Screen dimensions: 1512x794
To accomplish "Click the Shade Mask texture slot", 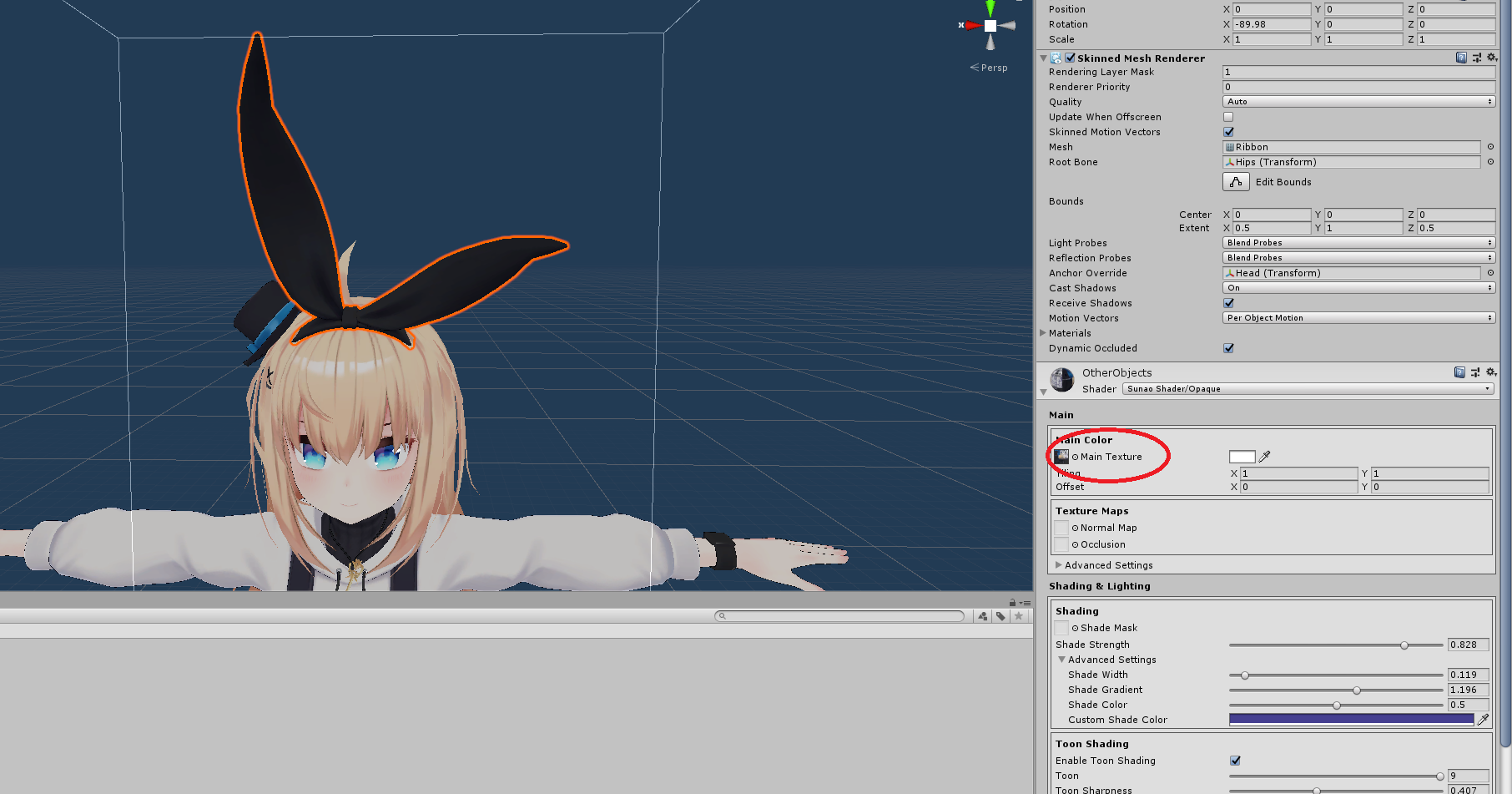I will coord(1061,628).
